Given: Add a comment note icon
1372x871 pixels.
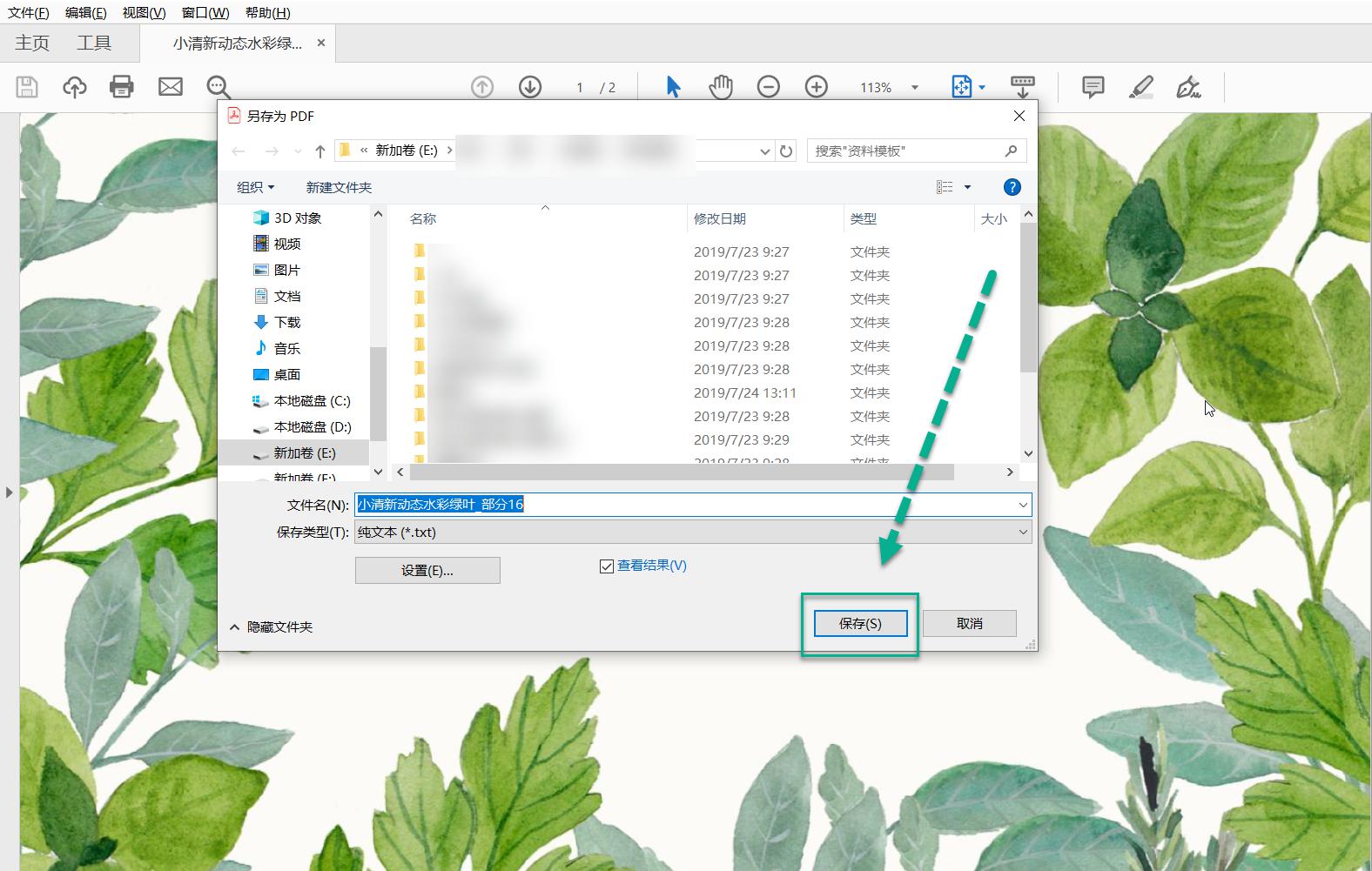Looking at the screenshot, I should click(1093, 87).
